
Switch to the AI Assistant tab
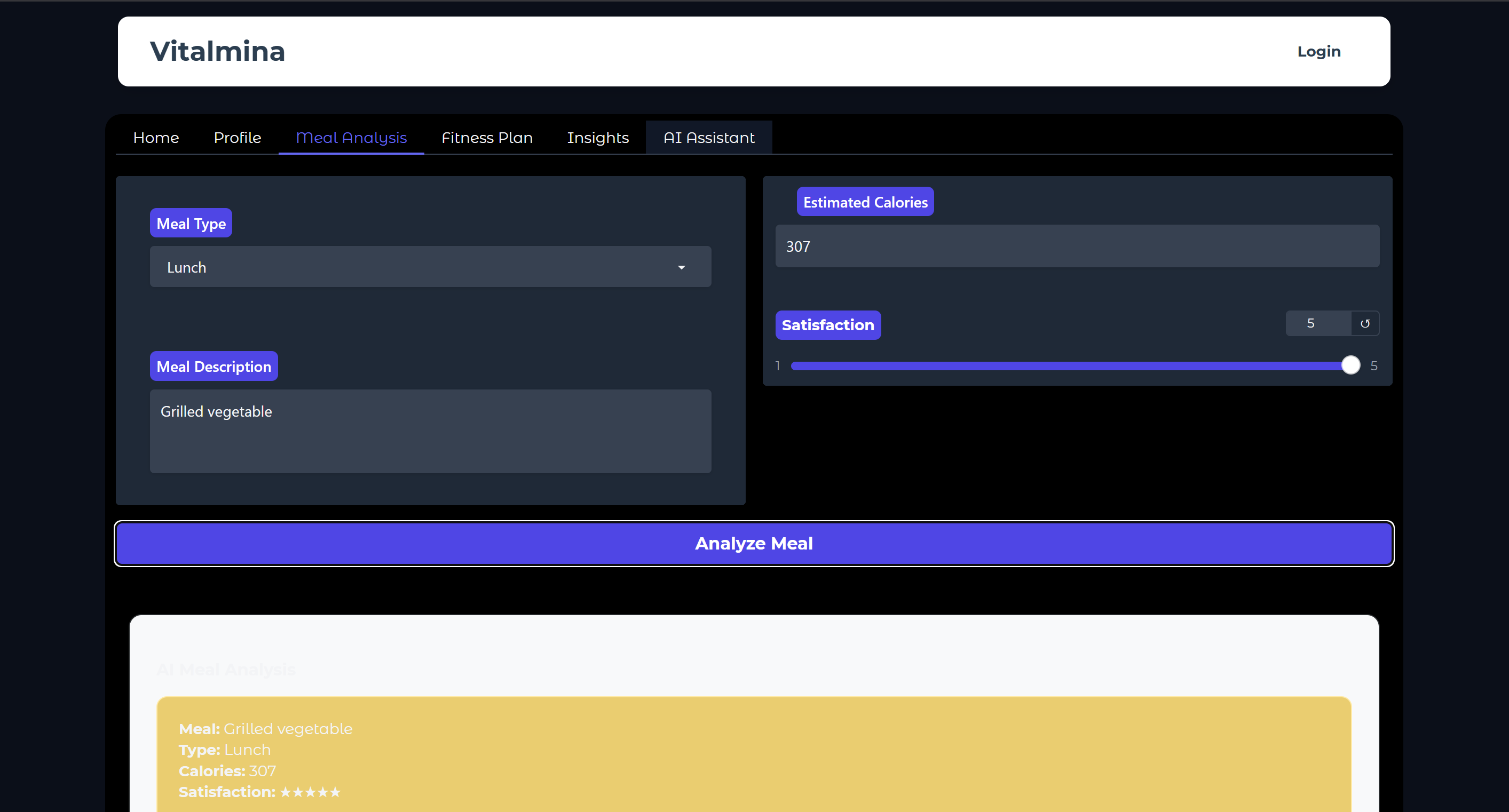pyautogui.click(x=708, y=138)
